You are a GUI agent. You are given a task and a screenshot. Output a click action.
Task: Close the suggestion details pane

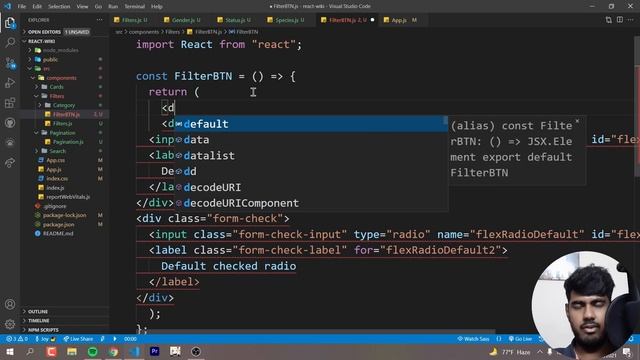click(577, 121)
